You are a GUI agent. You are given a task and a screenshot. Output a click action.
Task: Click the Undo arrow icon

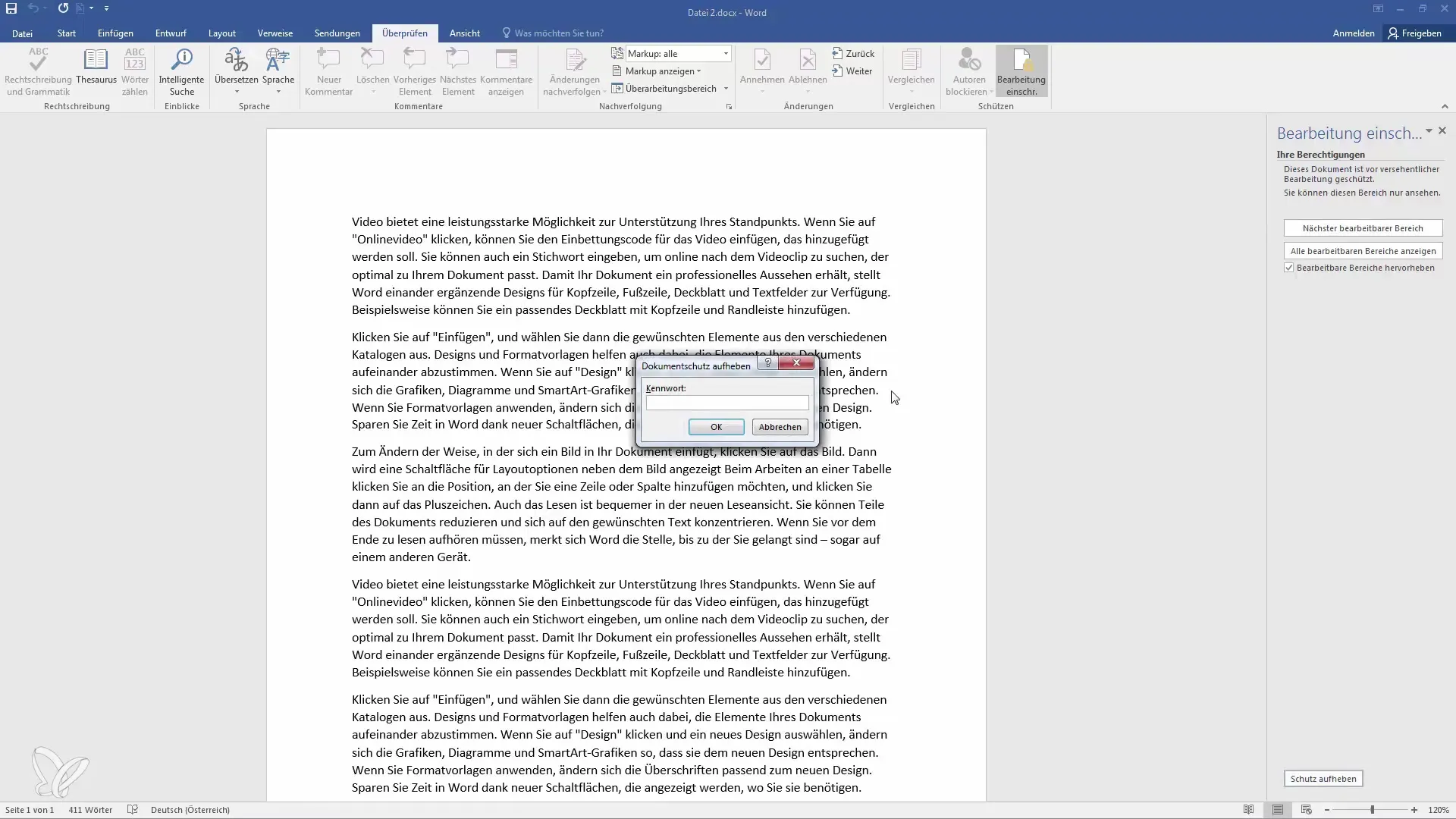pyautogui.click(x=33, y=8)
